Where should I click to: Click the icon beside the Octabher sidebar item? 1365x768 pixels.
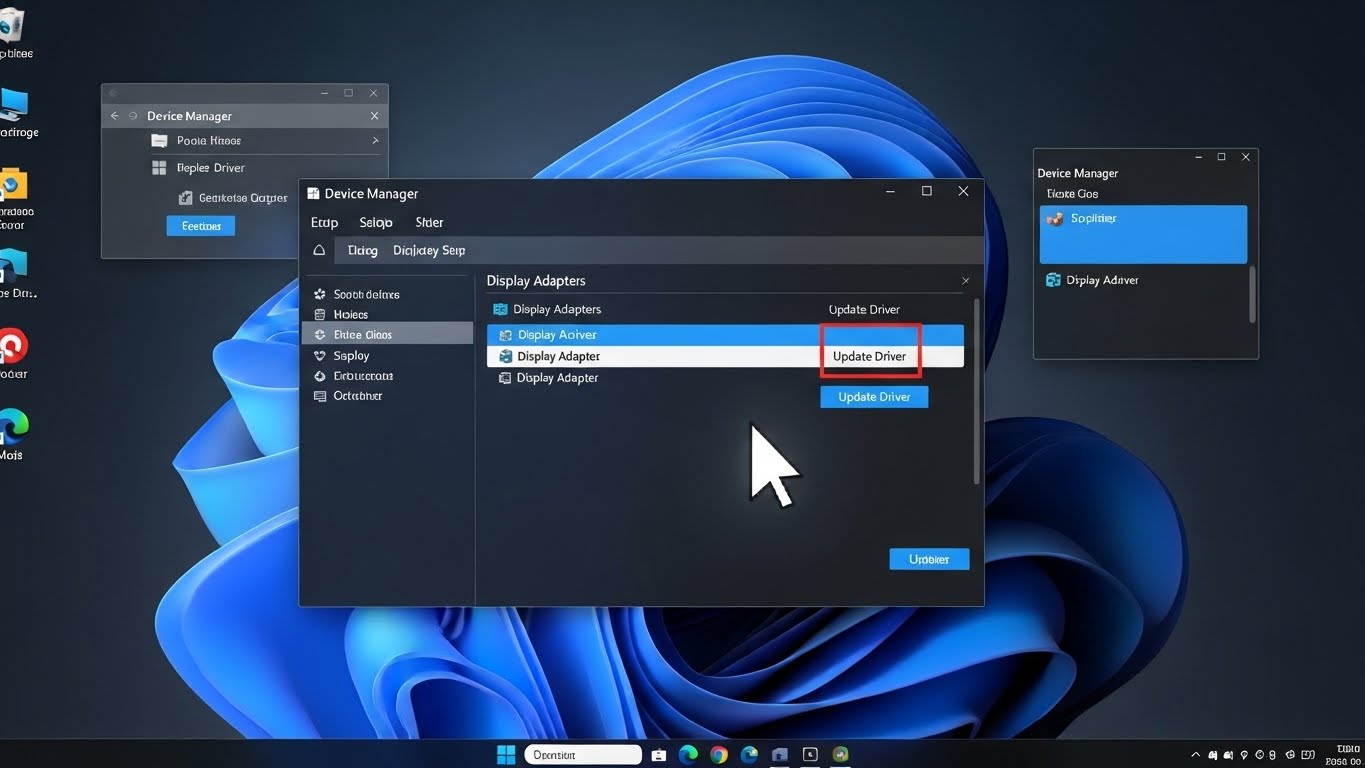tap(320, 396)
